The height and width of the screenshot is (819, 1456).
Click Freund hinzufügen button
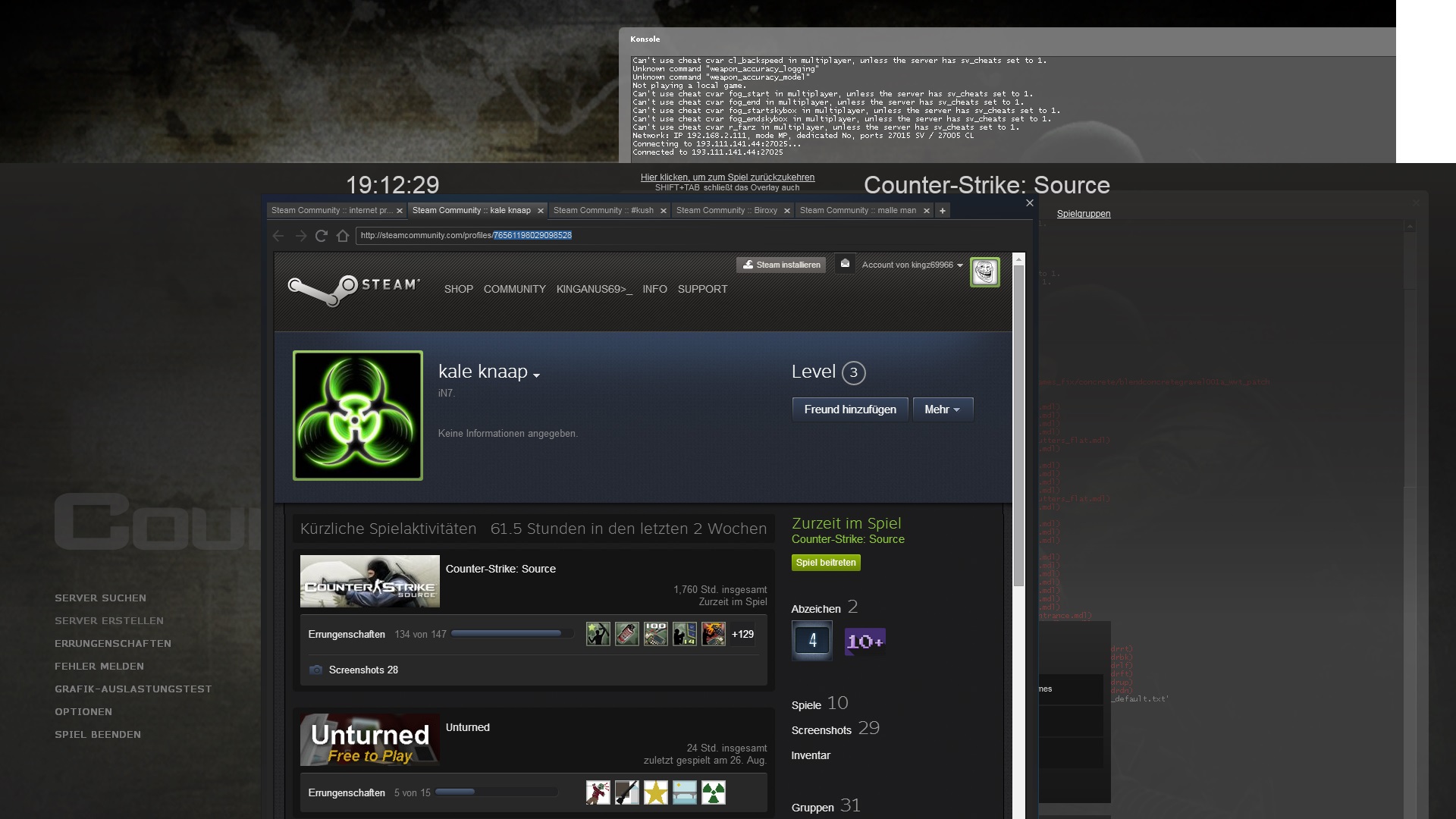(x=850, y=409)
